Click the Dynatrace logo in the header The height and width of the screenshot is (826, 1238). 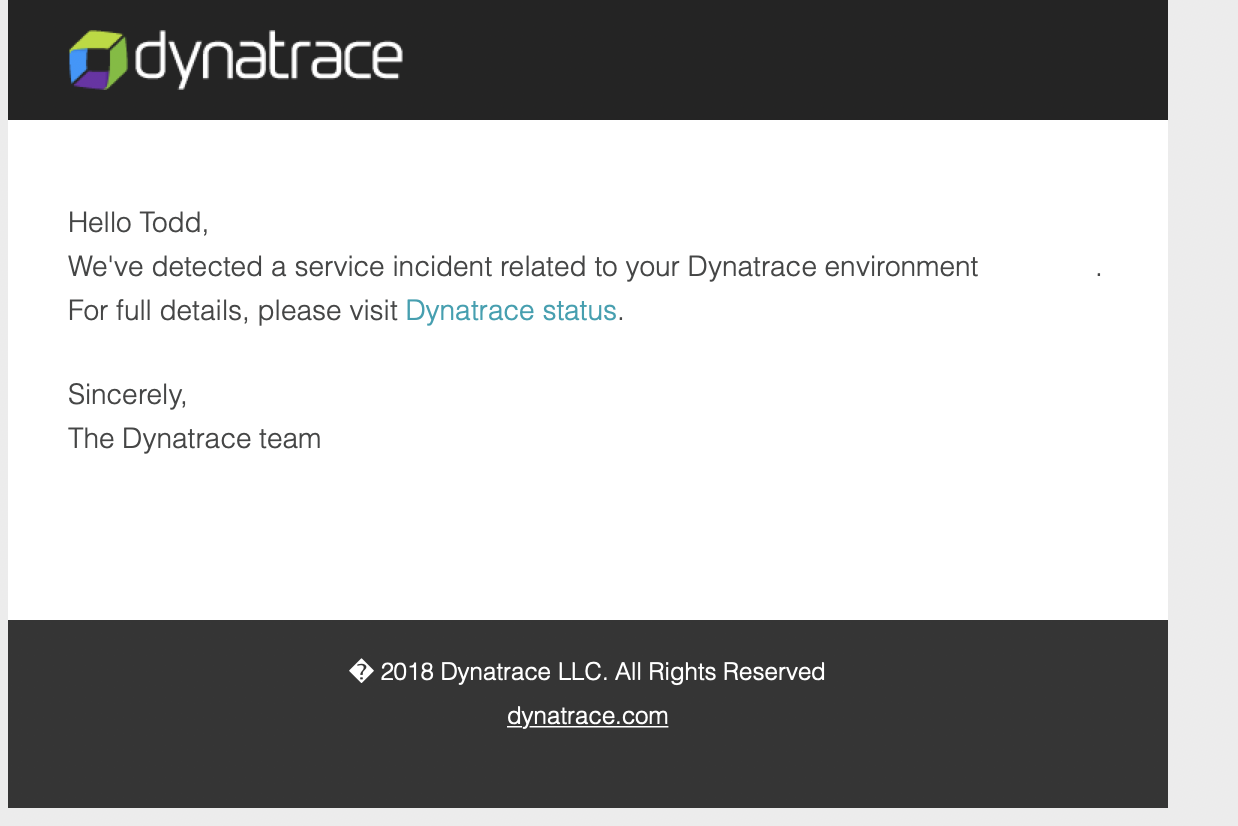(235, 60)
